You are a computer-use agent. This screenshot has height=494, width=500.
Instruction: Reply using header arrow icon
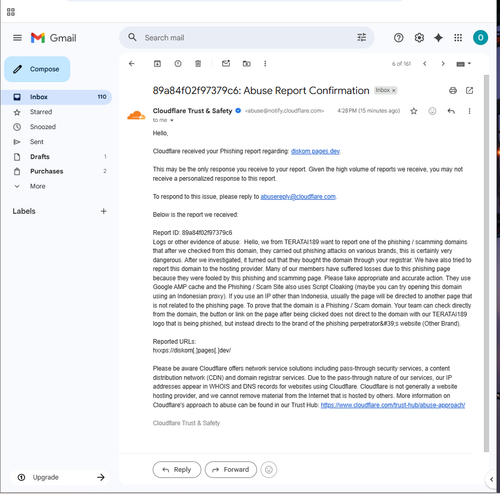(451, 111)
